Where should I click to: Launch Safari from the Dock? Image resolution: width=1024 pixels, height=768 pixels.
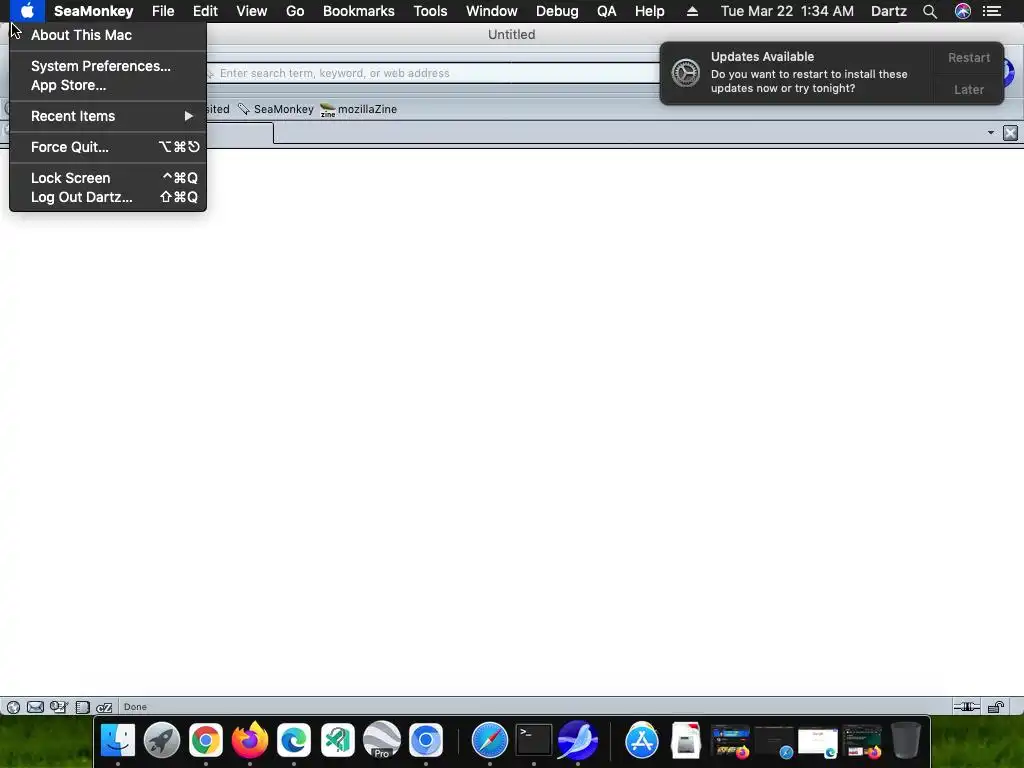489,741
